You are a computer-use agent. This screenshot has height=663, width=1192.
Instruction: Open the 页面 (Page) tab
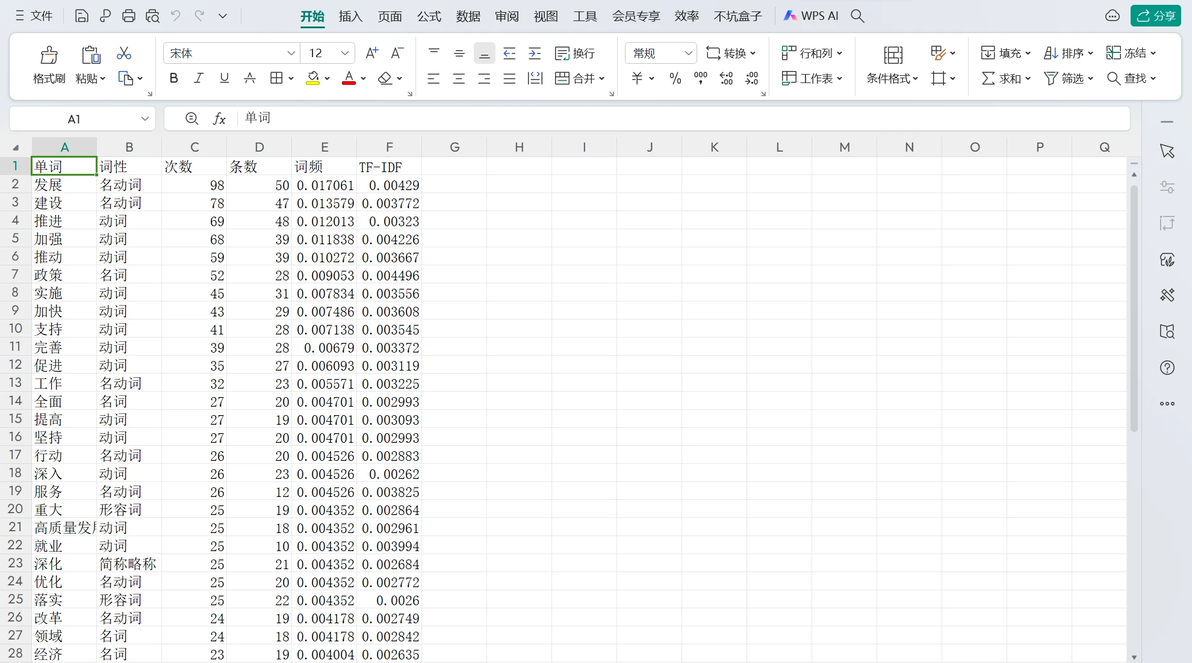pos(390,16)
